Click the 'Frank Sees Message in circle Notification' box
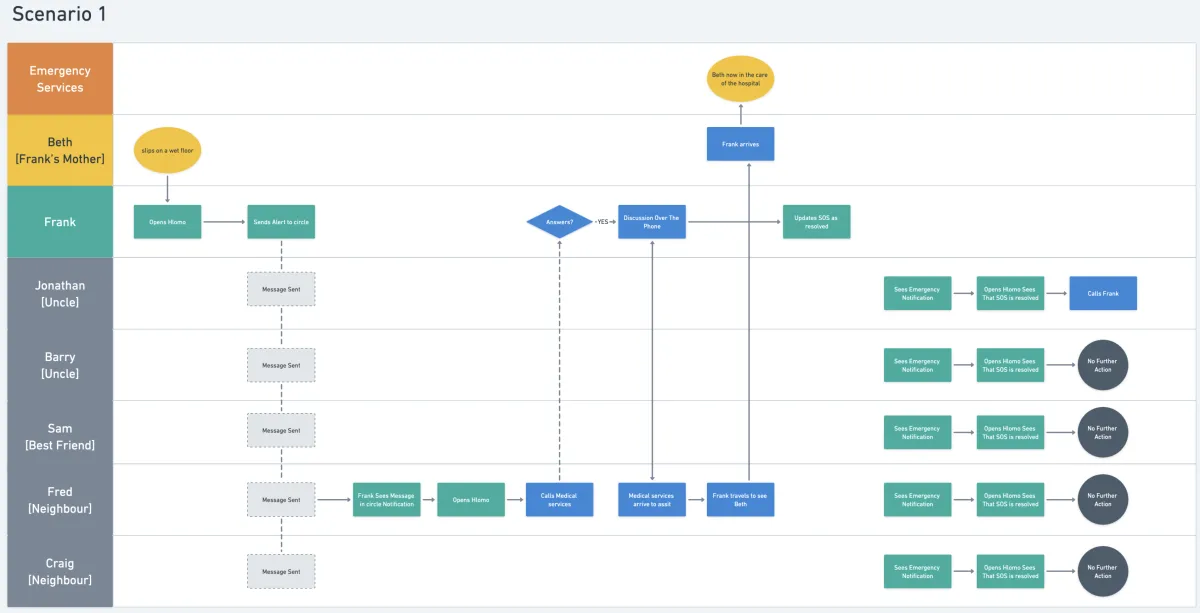Image resolution: width=1200 pixels, height=613 pixels. [x=387, y=500]
